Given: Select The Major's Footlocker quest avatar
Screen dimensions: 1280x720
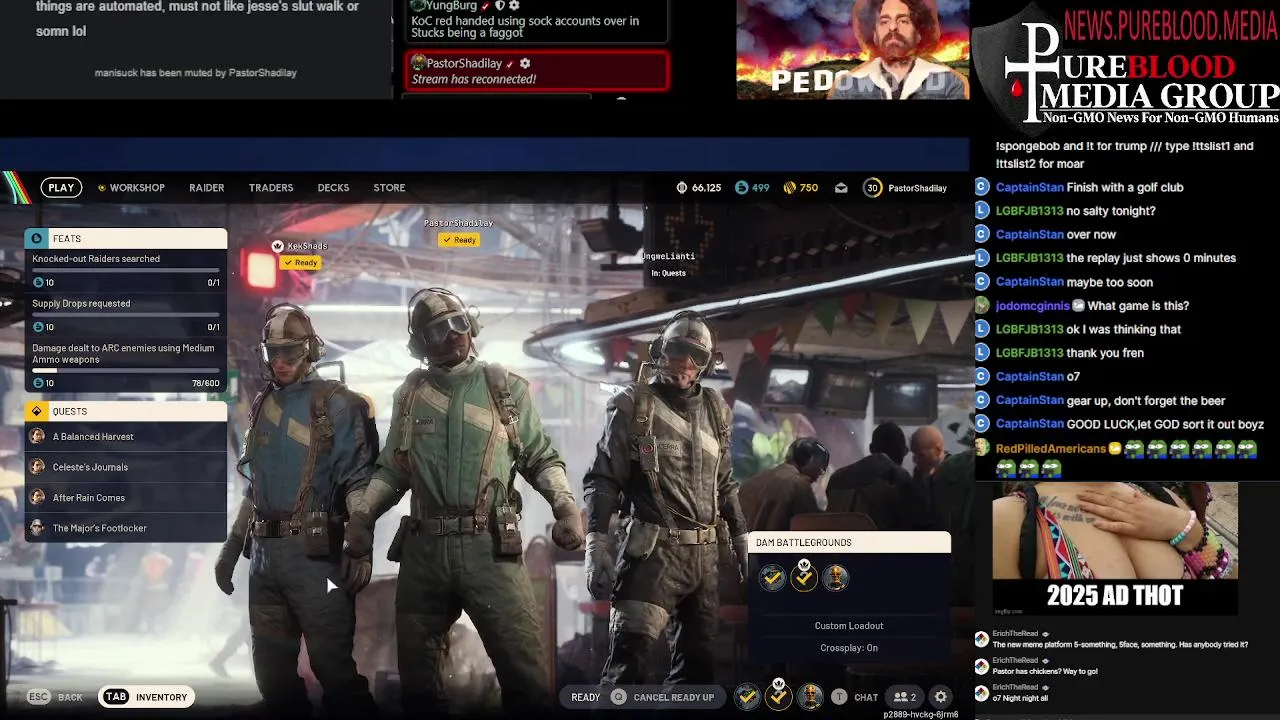Looking at the screenshot, I should (37, 528).
